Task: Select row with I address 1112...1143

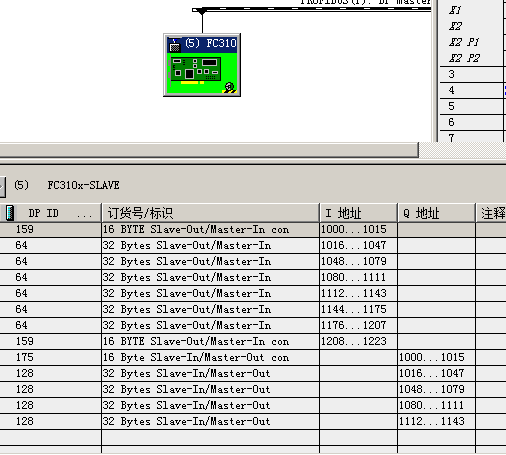Action: (253, 293)
